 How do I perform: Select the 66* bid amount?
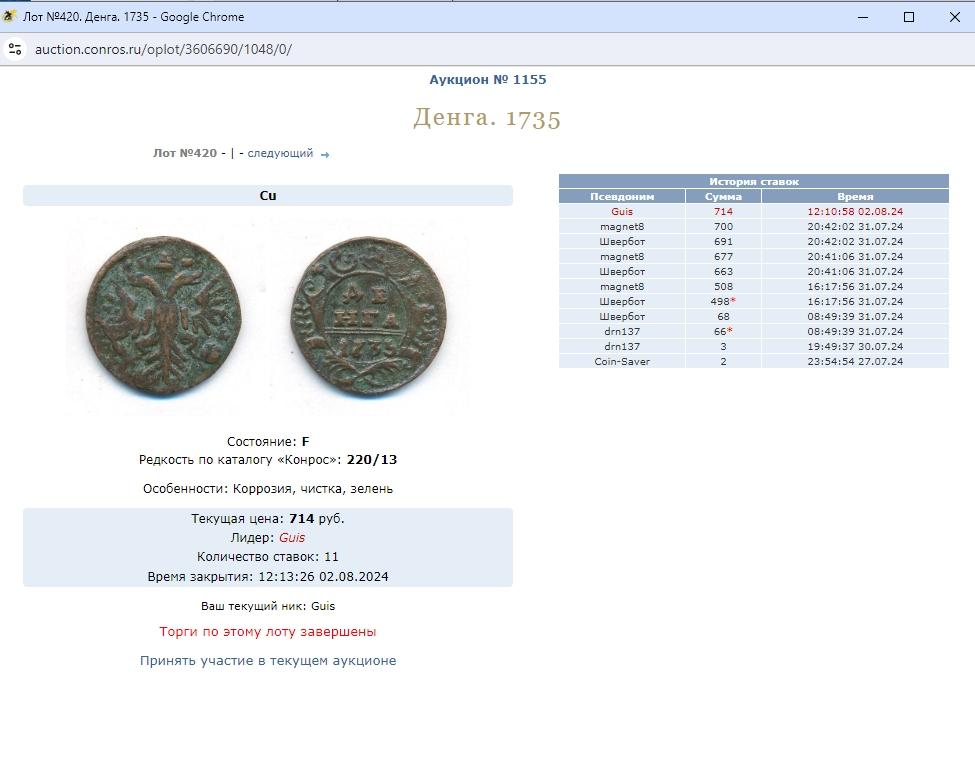tap(723, 331)
